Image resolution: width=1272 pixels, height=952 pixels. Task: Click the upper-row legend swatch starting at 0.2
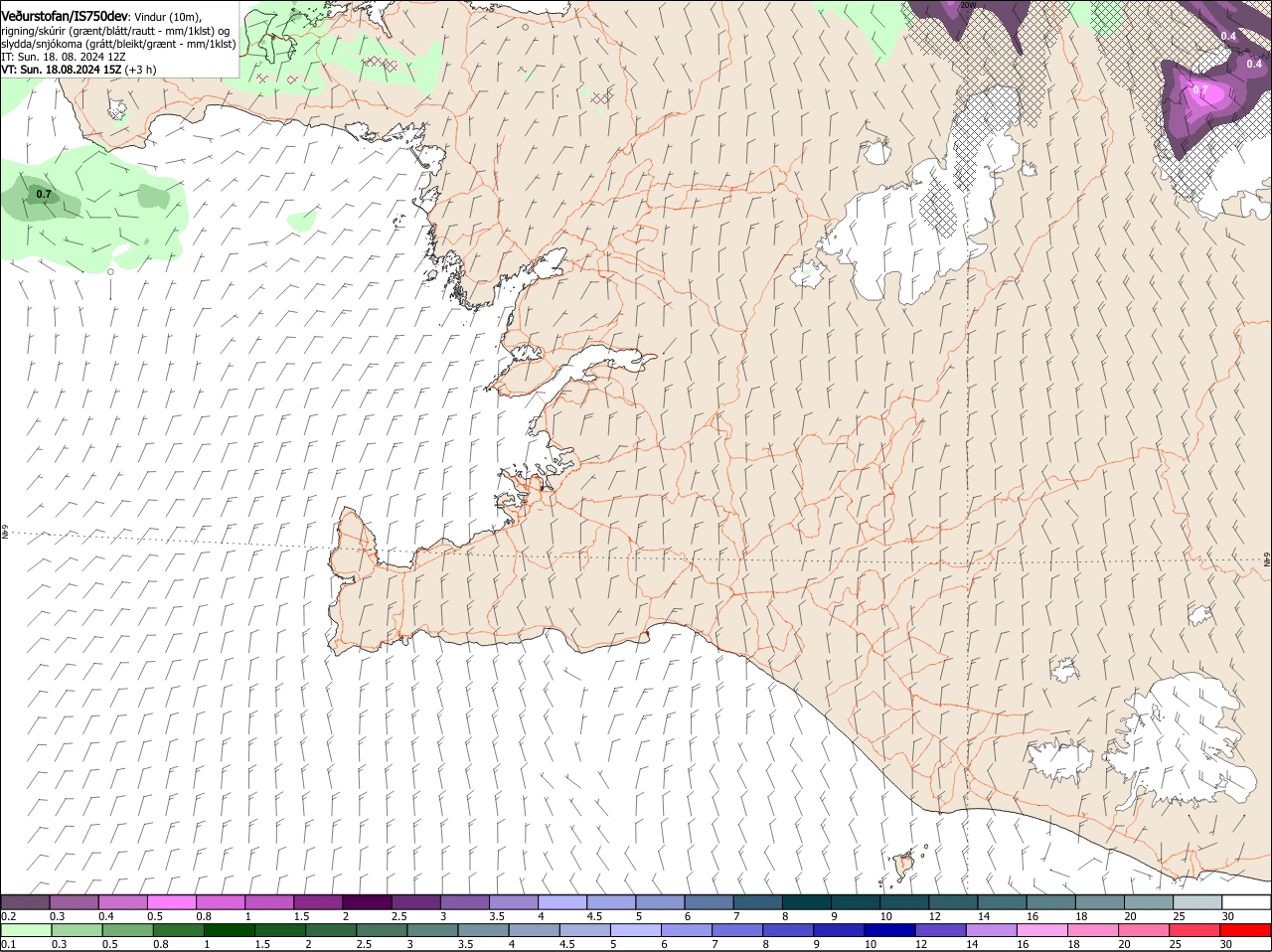(x=25, y=902)
